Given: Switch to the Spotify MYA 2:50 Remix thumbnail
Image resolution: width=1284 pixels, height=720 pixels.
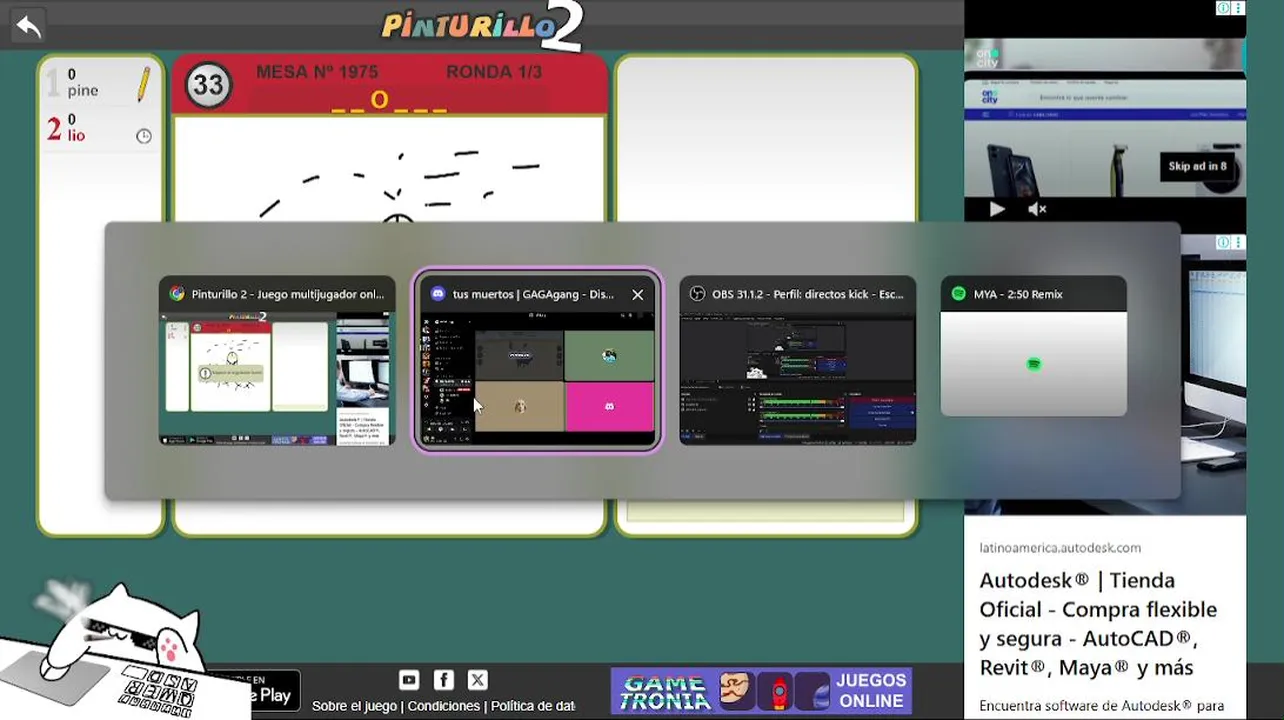Looking at the screenshot, I should [x=1033, y=347].
